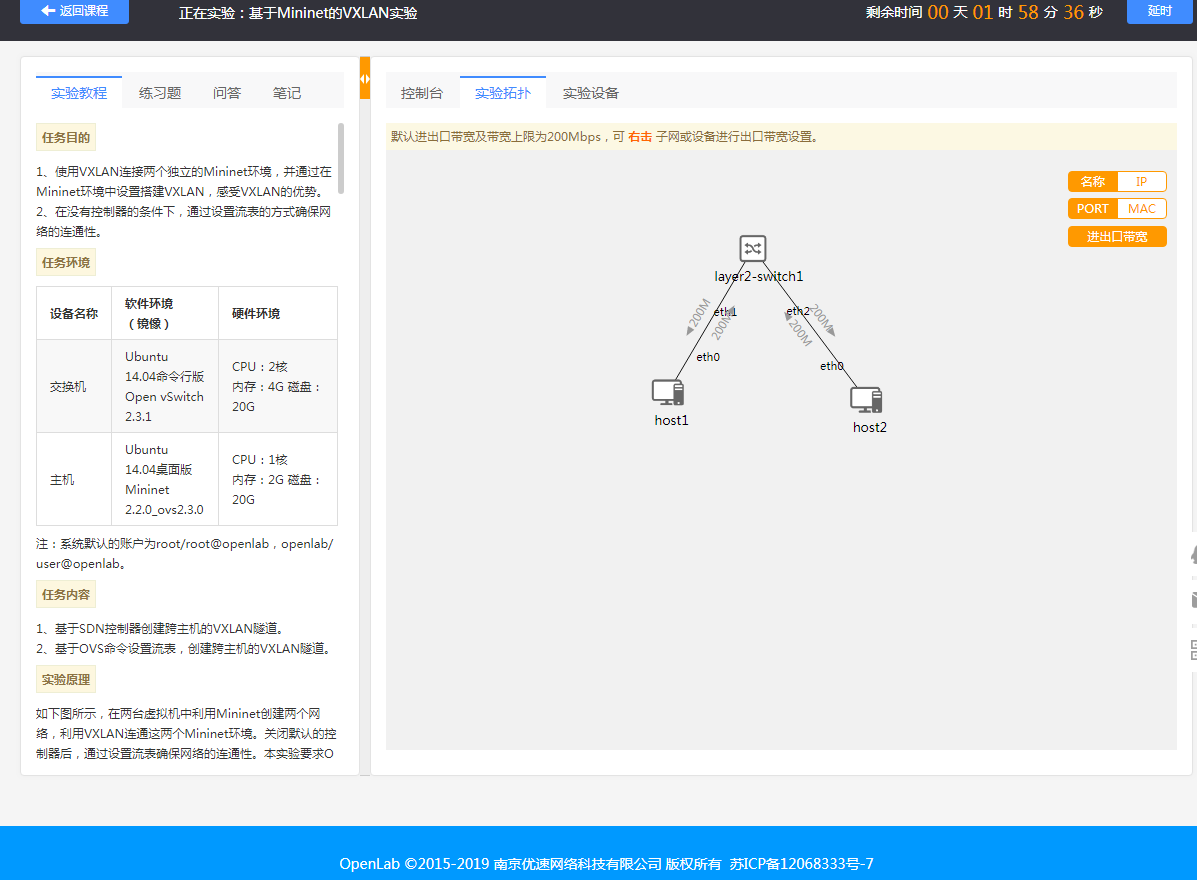Click the host1 name label
The height and width of the screenshot is (880, 1197).
click(671, 421)
